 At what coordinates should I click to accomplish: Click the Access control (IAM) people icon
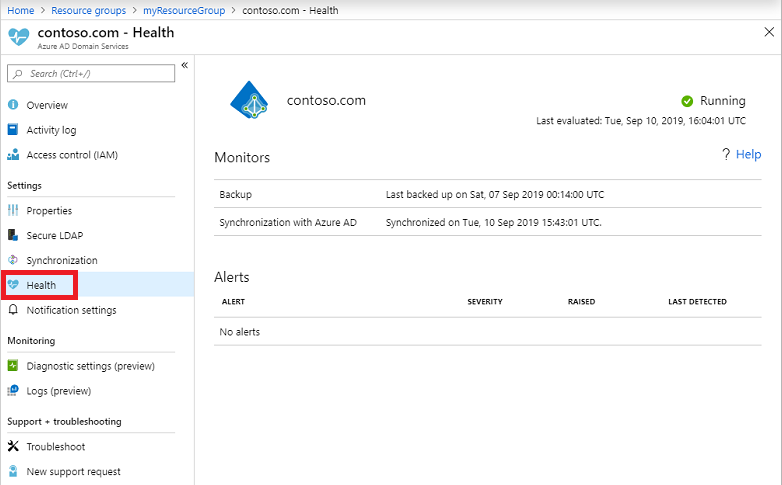click(13, 155)
